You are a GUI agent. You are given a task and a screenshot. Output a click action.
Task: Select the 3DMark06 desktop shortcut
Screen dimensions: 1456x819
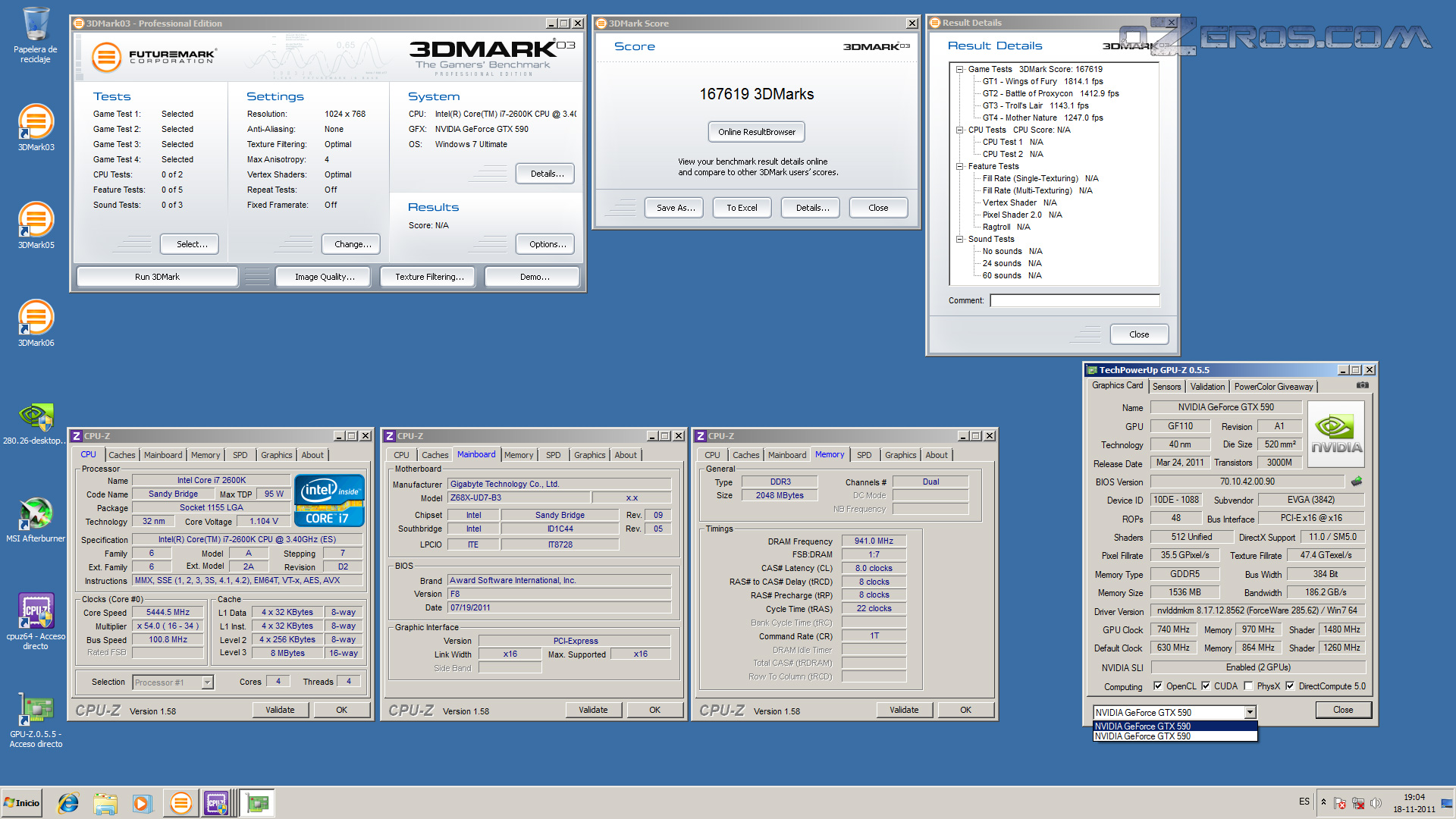click(x=36, y=323)
